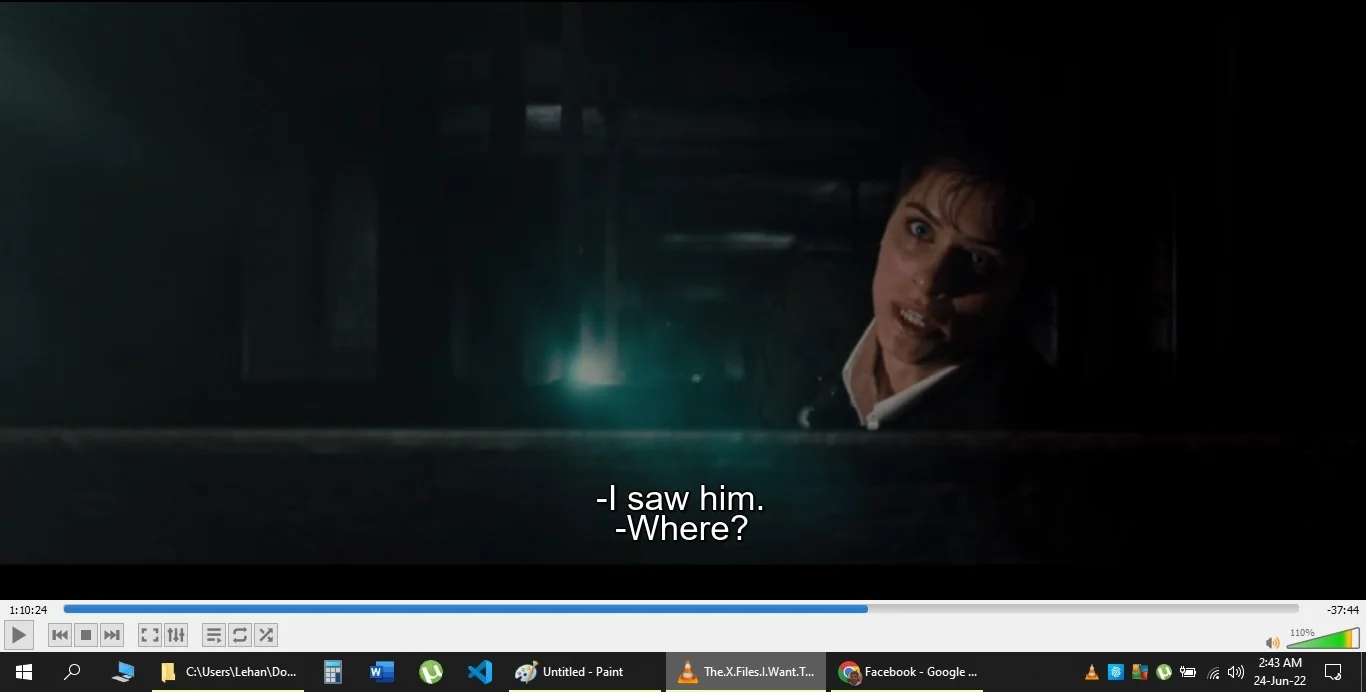Toggle remaining time -37:44 display
1366x692 pixels.
pyautogui.click(x=1343, y=610)
